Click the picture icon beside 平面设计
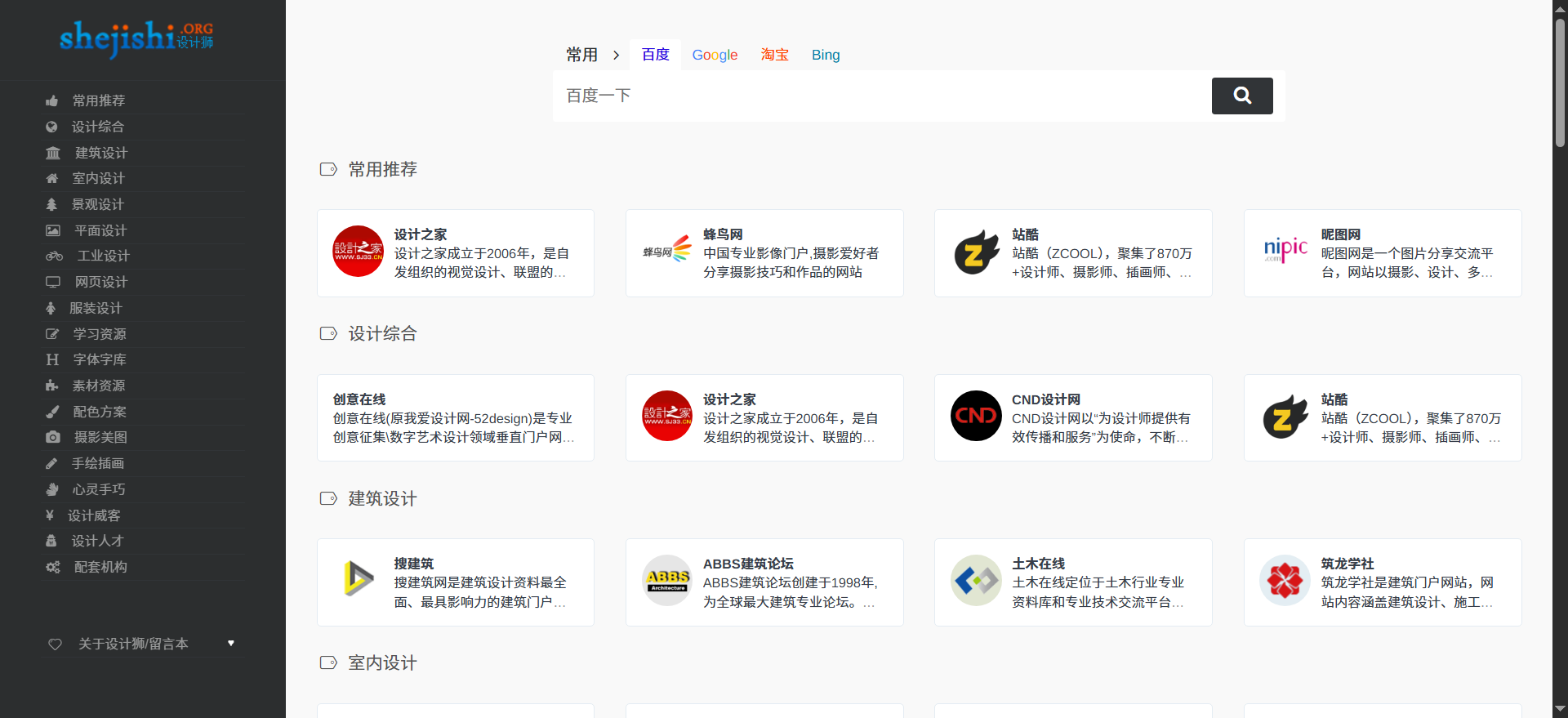The height and width of the screenshot is (718, 1568). [53, 230]
